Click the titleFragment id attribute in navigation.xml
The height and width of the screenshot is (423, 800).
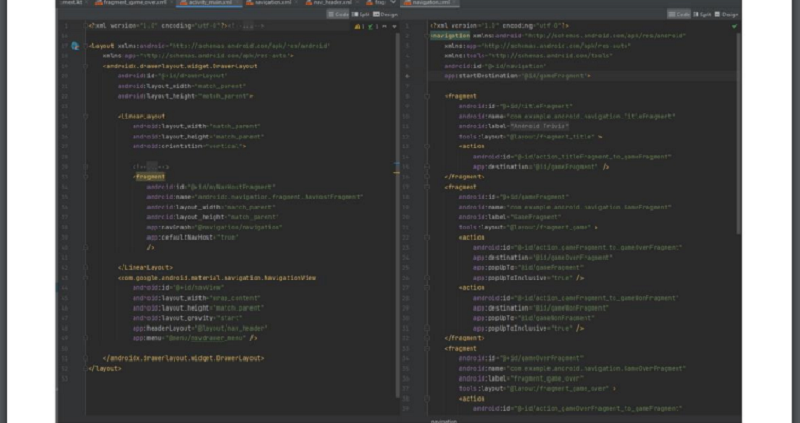(515, 106)
